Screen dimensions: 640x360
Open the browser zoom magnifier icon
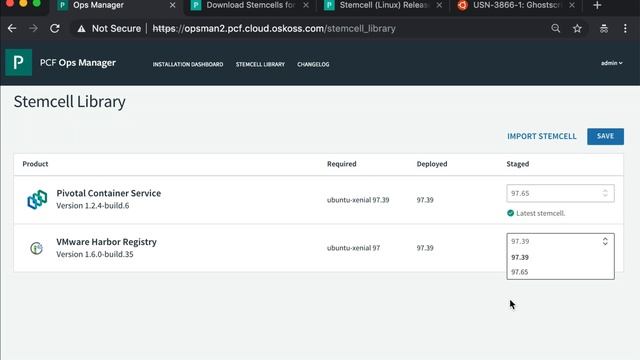[x=556, y=28]
